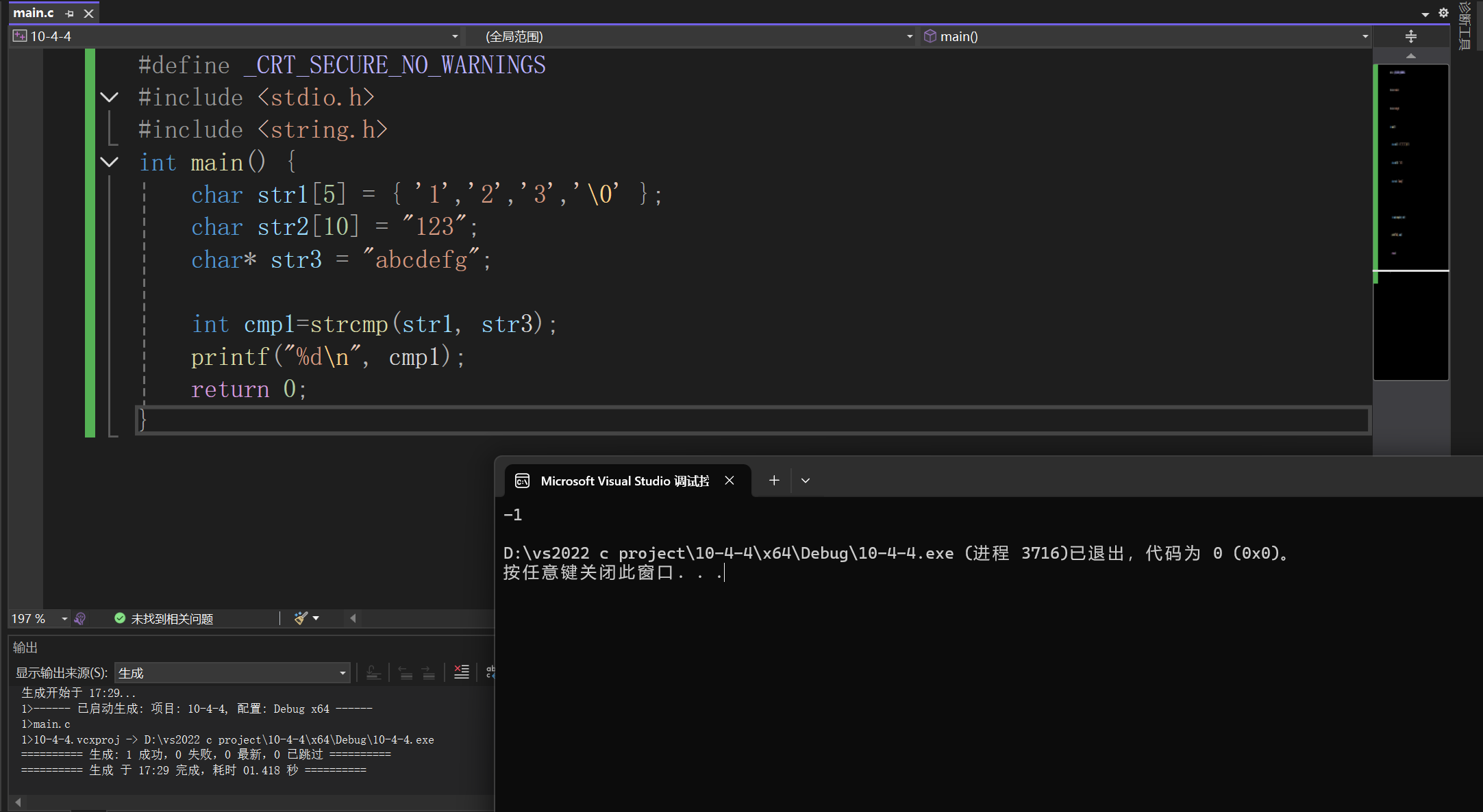Click the editor settings gear icon

1443,13
